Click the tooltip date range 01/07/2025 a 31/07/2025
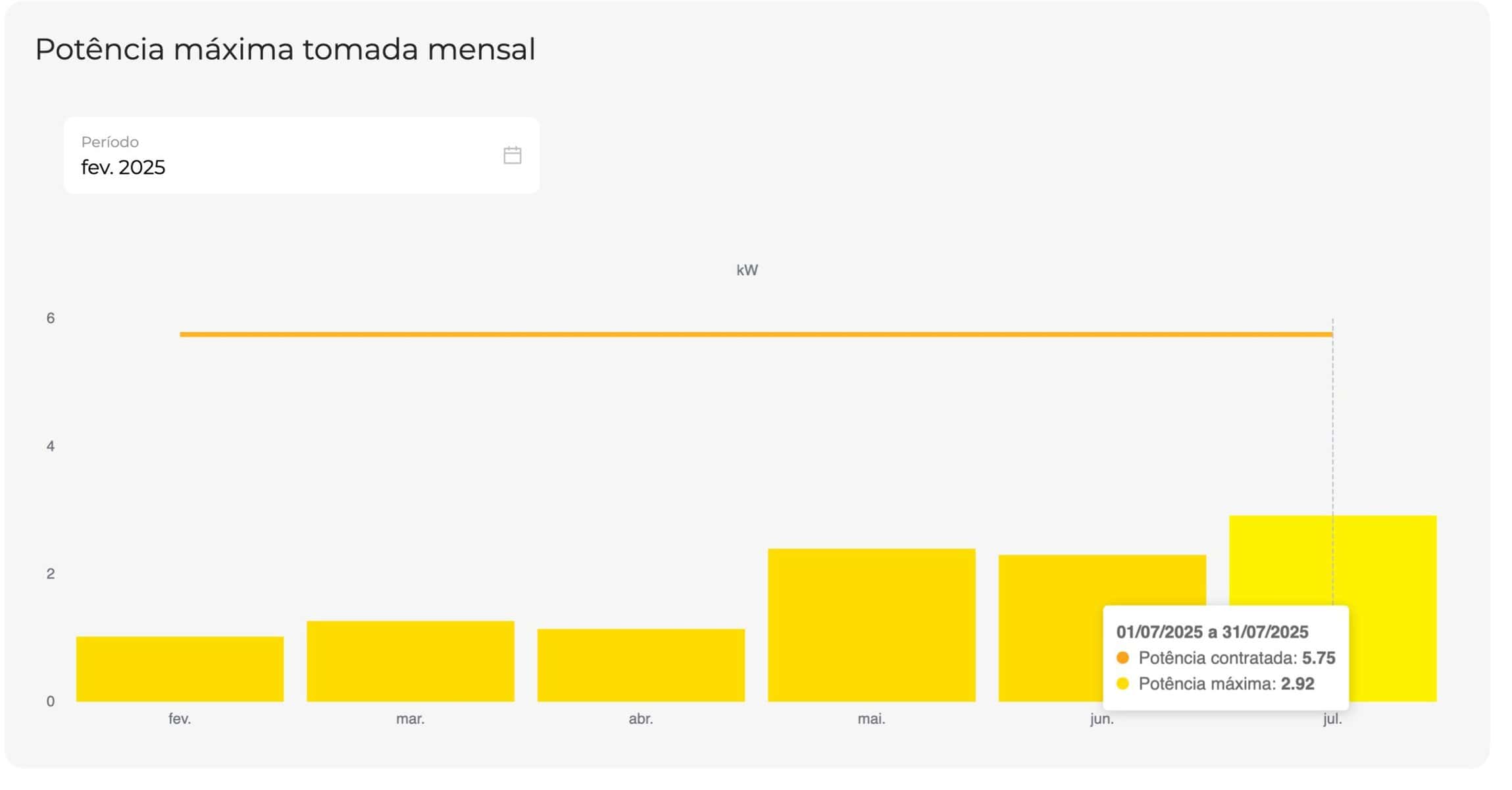Screen dimensions: 1512x790 click(1212, 632)
